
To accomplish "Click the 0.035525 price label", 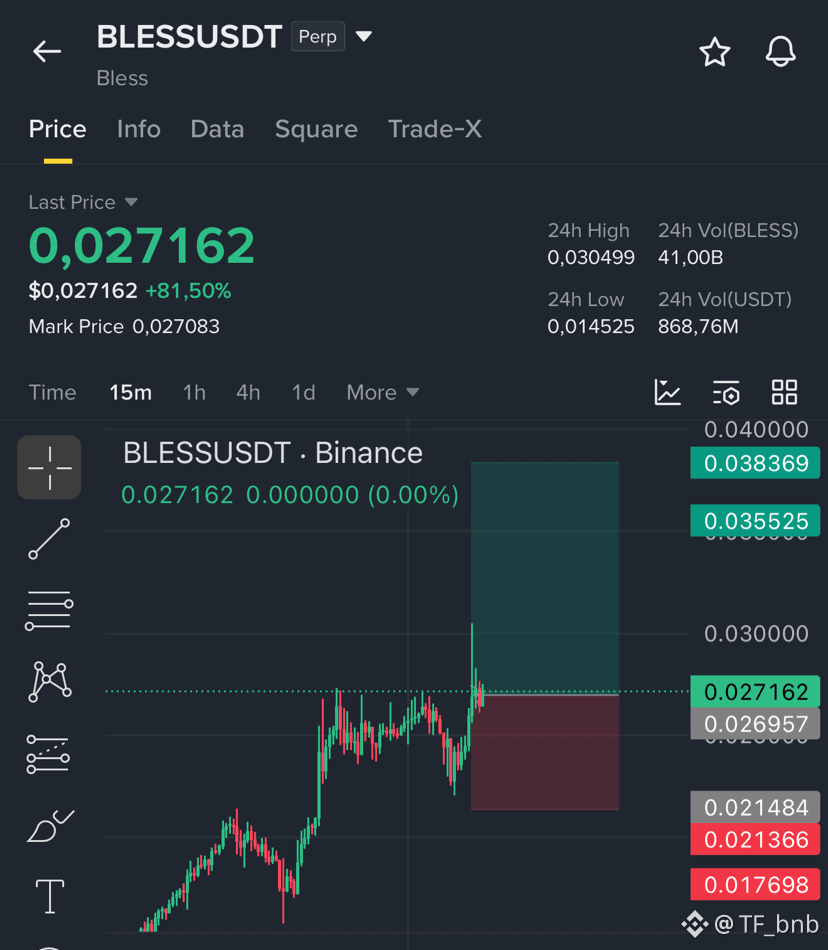I will coord(755,521).
